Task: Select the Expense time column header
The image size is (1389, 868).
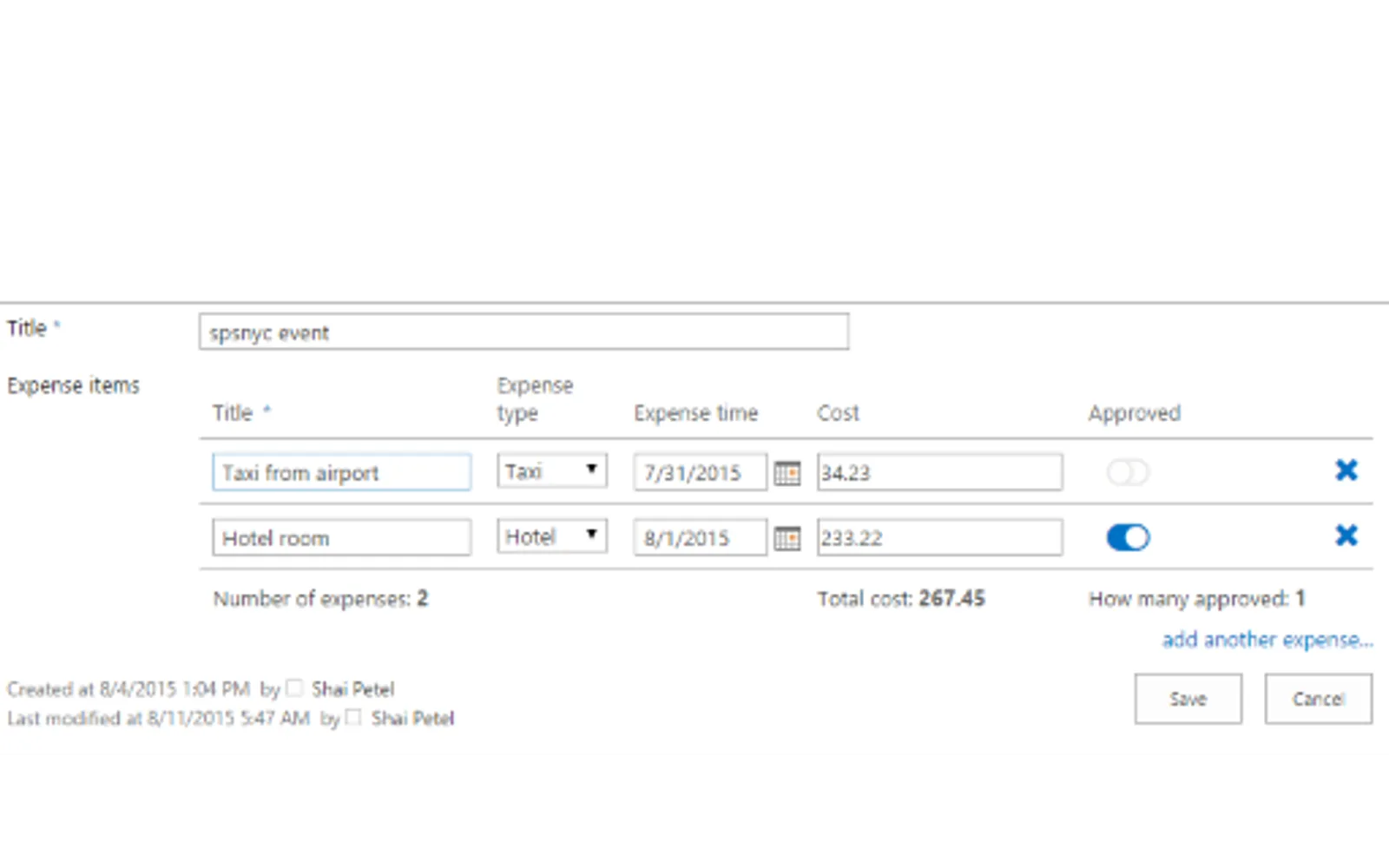Action: pyautogui.click(x=696, y=413)
